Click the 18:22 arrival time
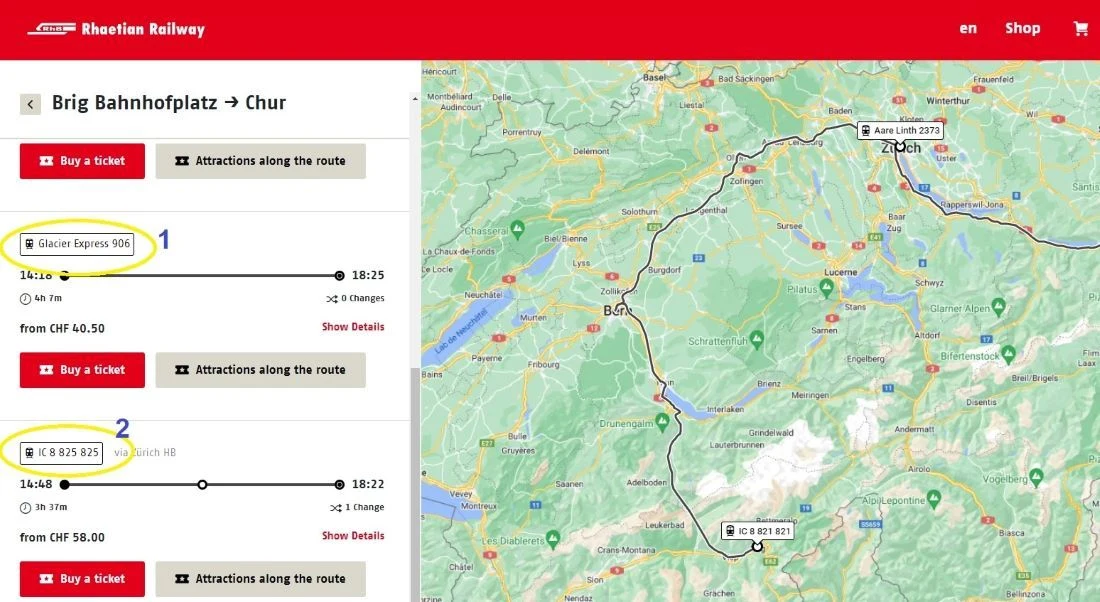 point(368,484)
